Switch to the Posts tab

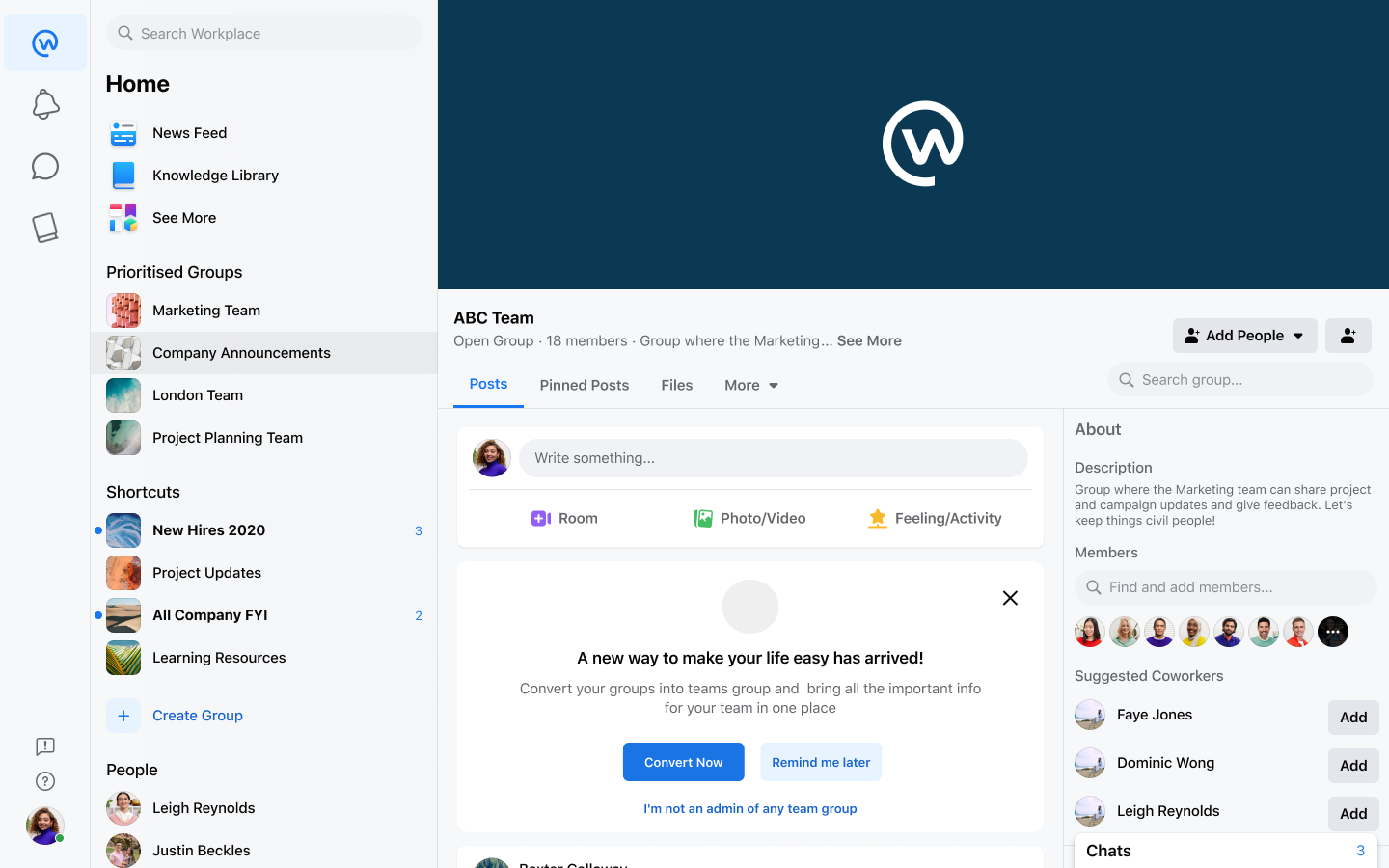pyautogui.click(x=488, y=384)
